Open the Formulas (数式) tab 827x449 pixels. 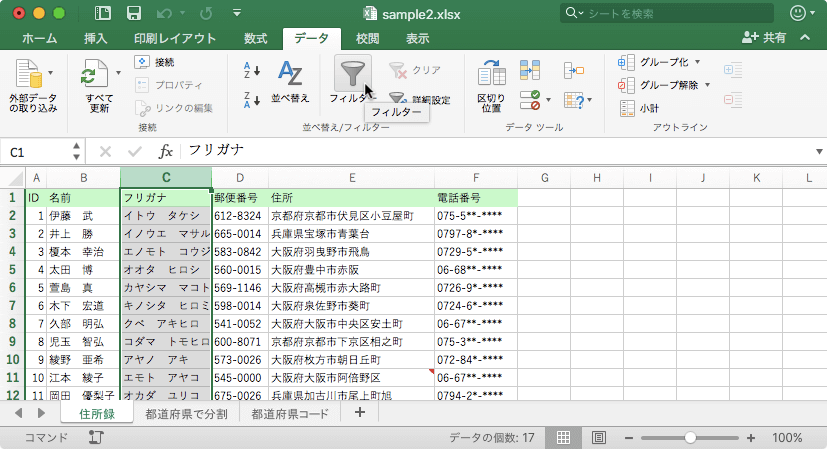coord(255,39)
